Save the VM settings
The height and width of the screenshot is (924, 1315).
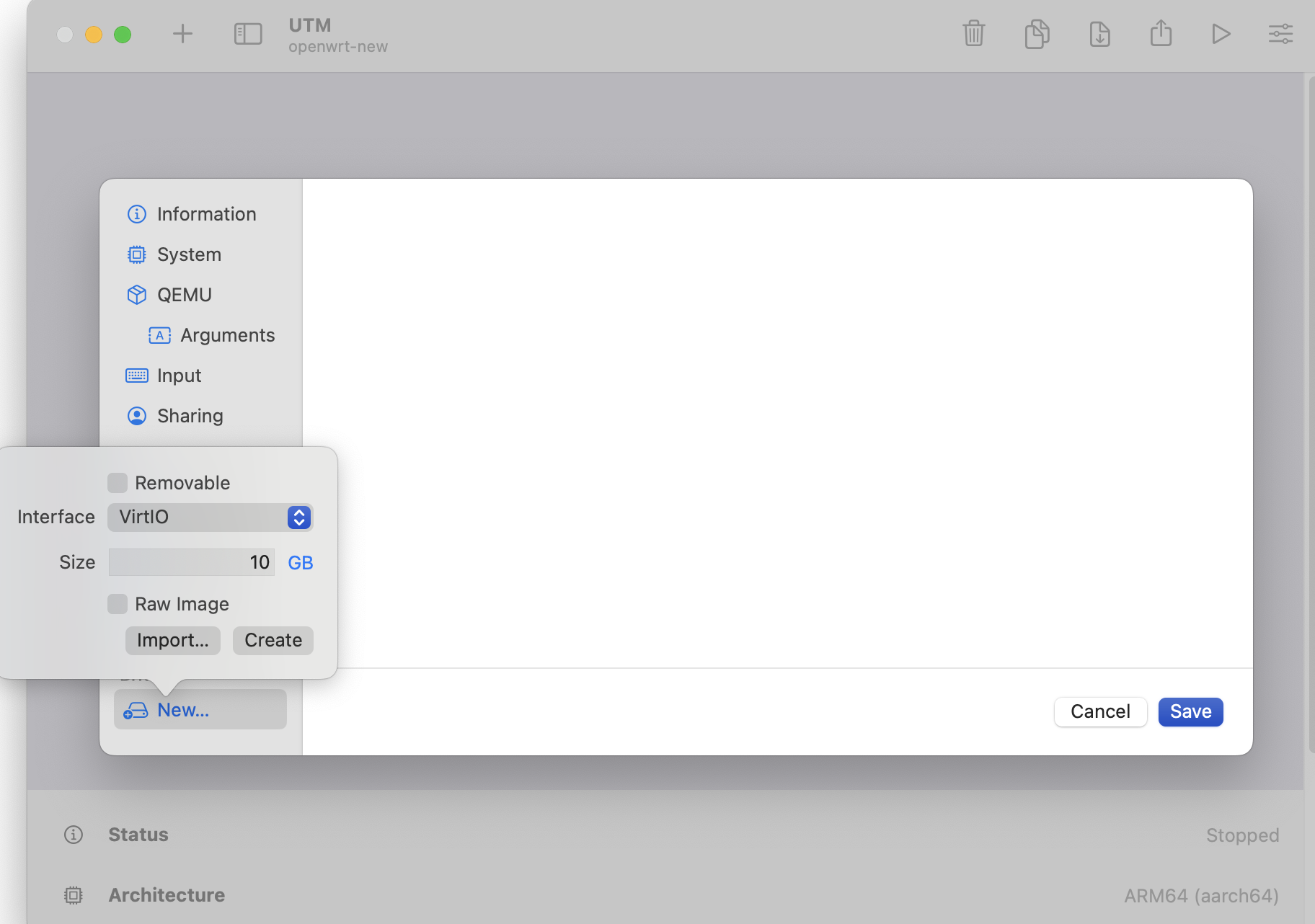coord(1190,711)
